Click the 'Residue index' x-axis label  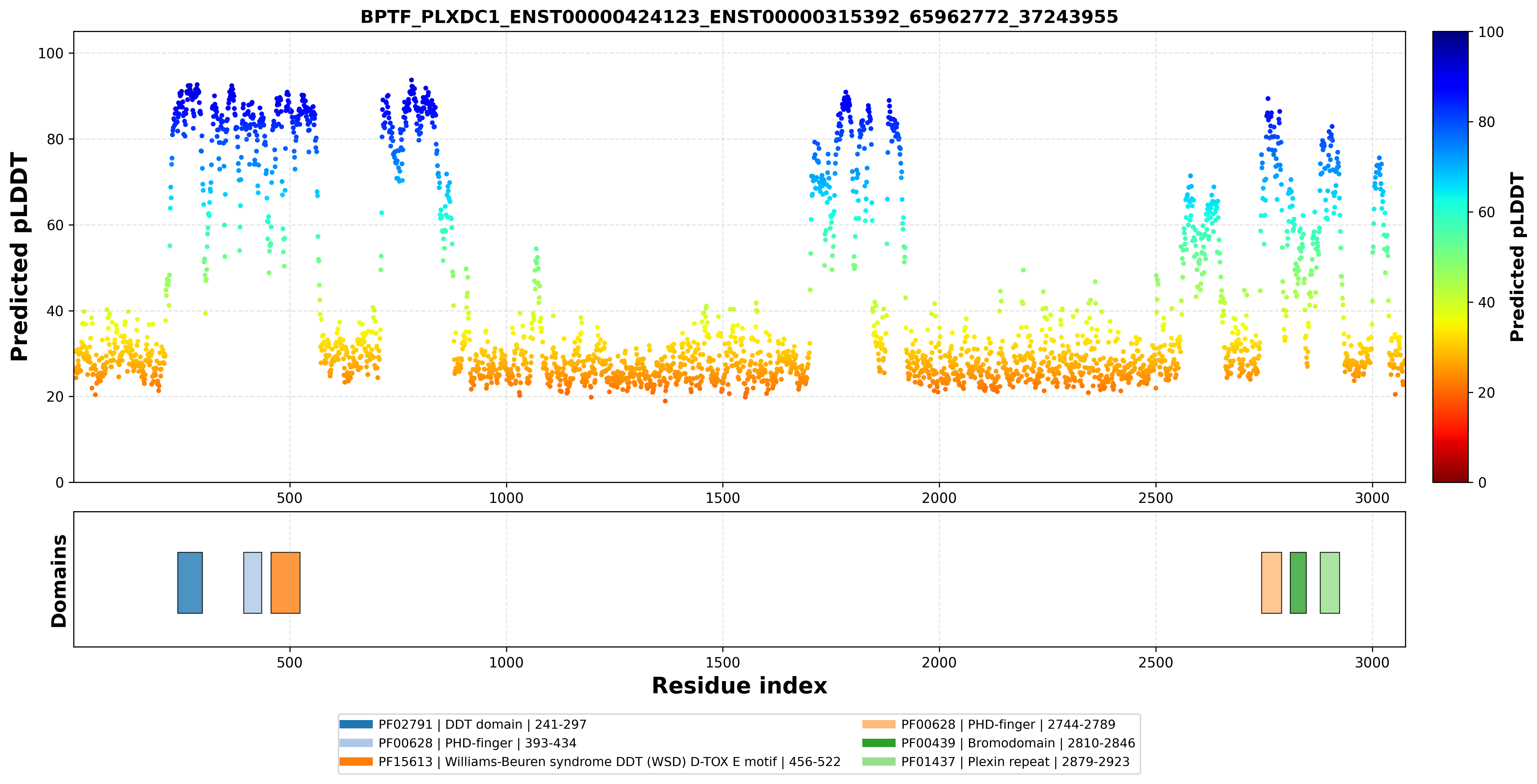739,686
